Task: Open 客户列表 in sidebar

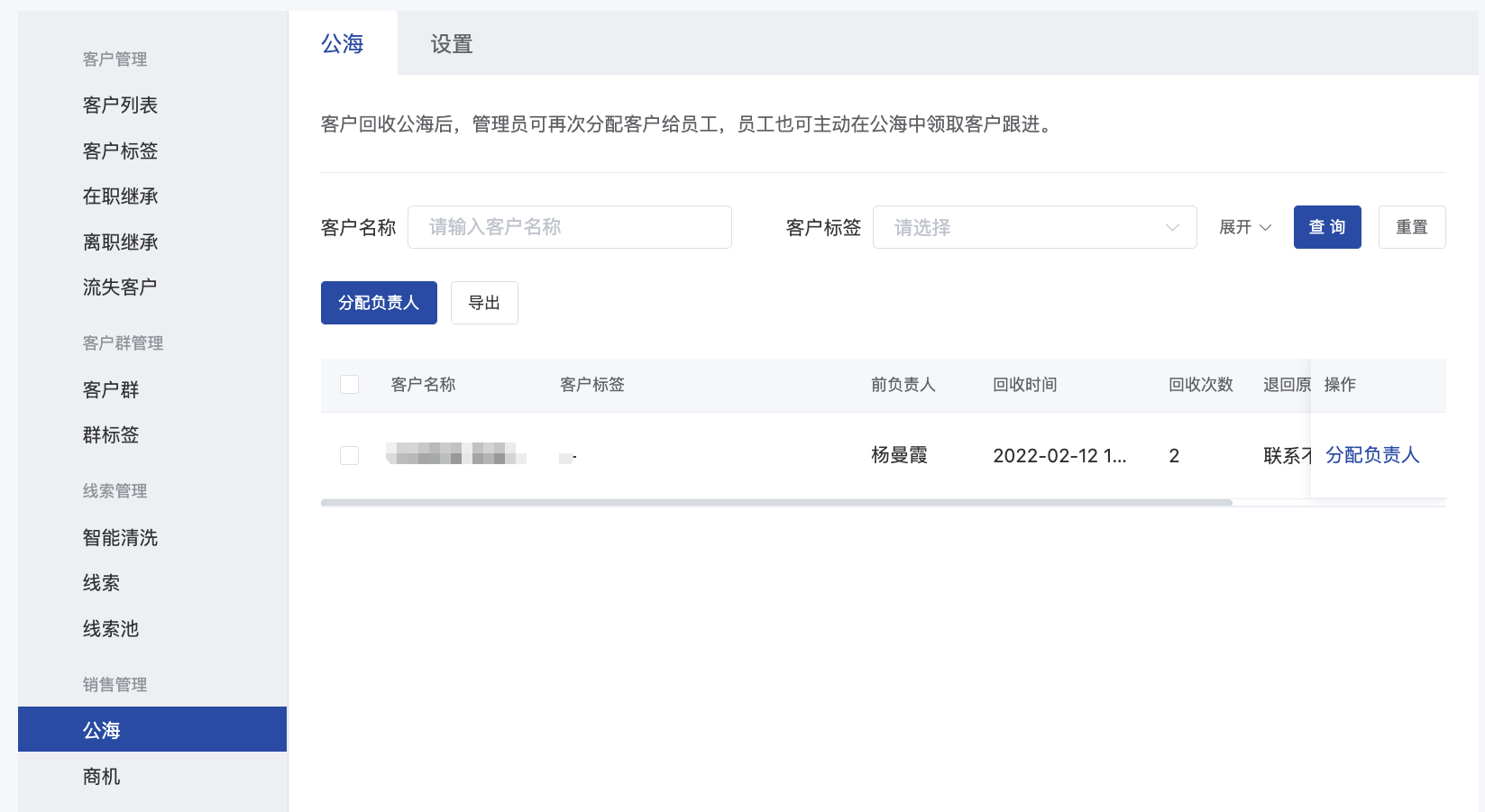Action: click(x=120, y=105)
